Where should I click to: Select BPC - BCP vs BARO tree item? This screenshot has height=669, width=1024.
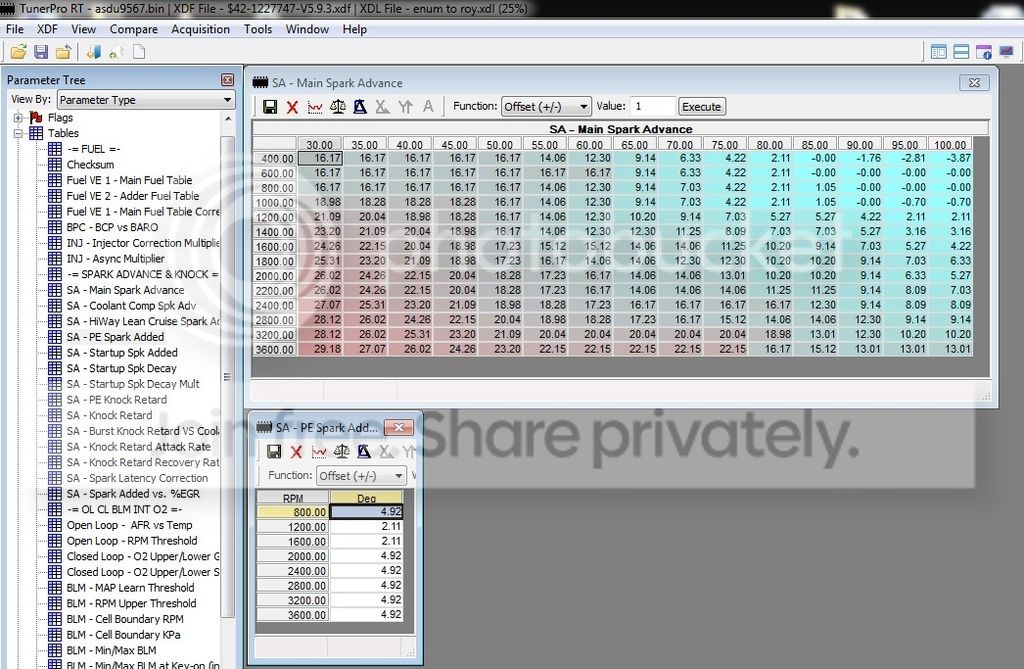pyautogui.click(x=112, y=227)
